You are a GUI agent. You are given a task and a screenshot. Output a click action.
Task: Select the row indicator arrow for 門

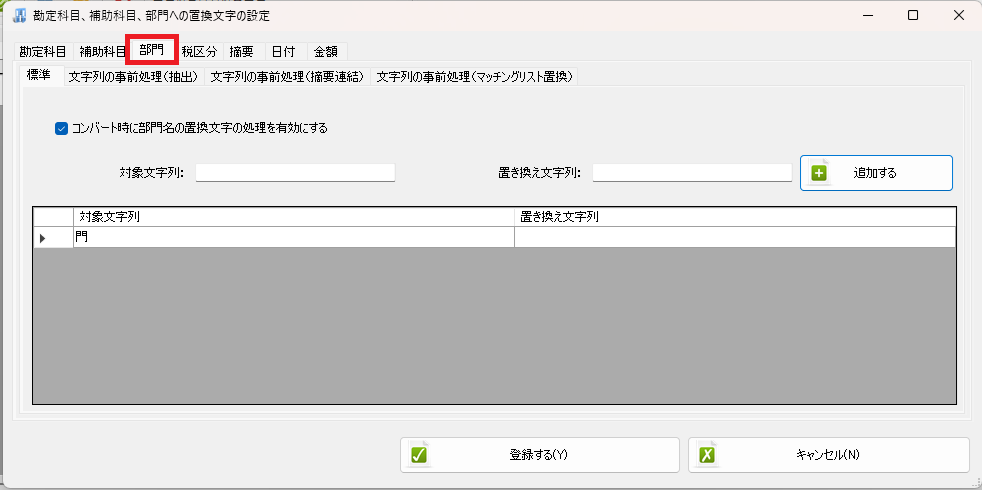(43, 238)
